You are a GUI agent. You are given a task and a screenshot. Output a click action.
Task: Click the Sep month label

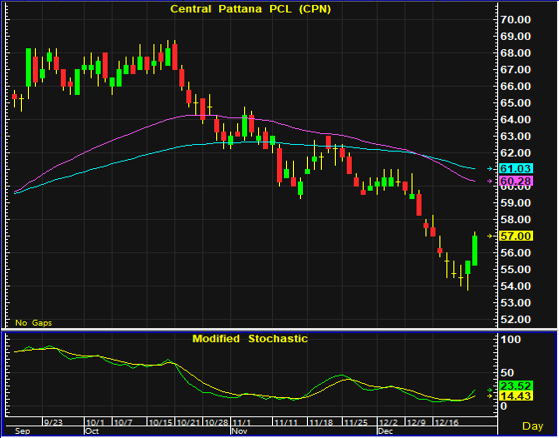point(22,431)
